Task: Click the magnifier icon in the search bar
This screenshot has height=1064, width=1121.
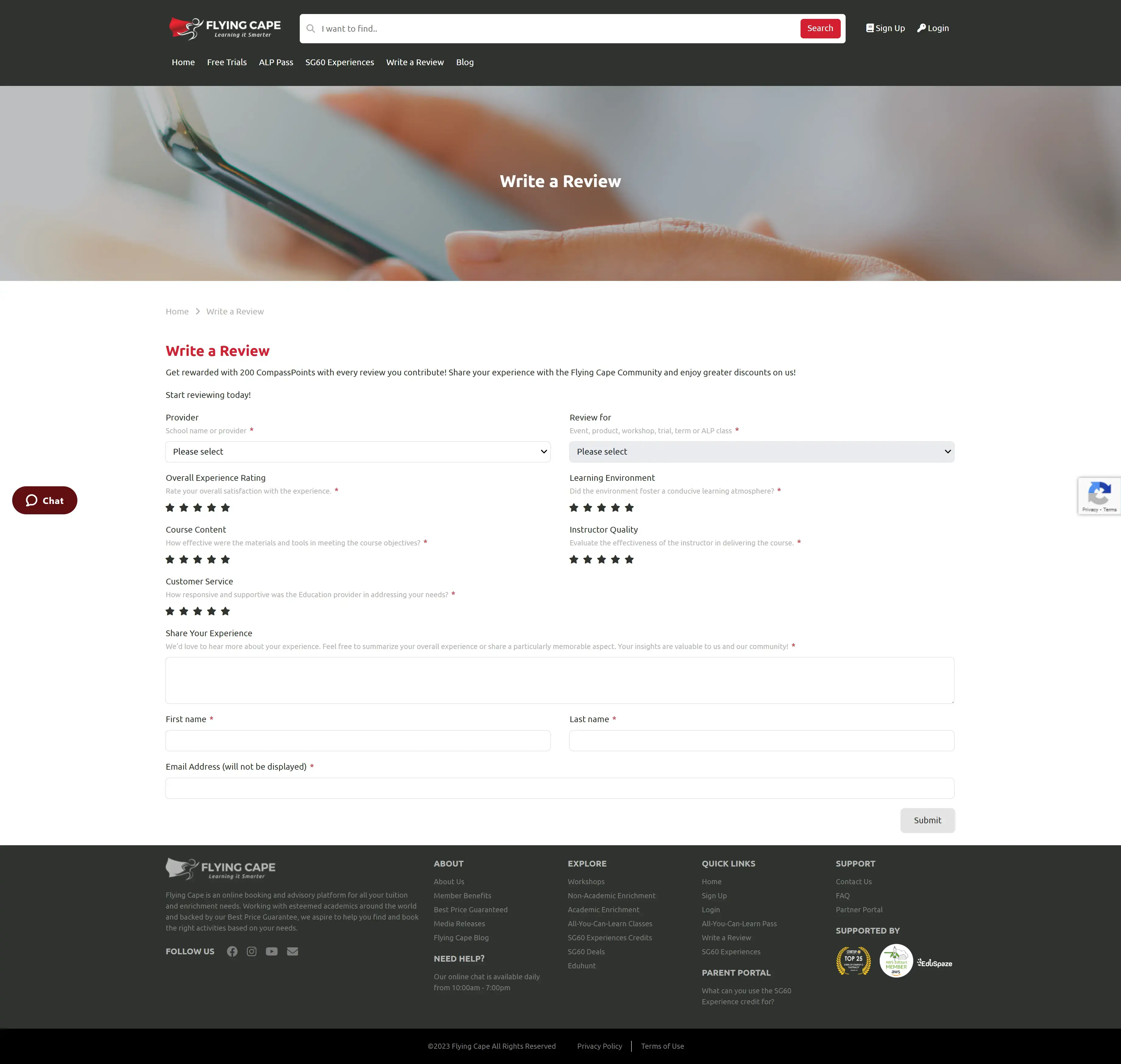Action: pos(311,28)
